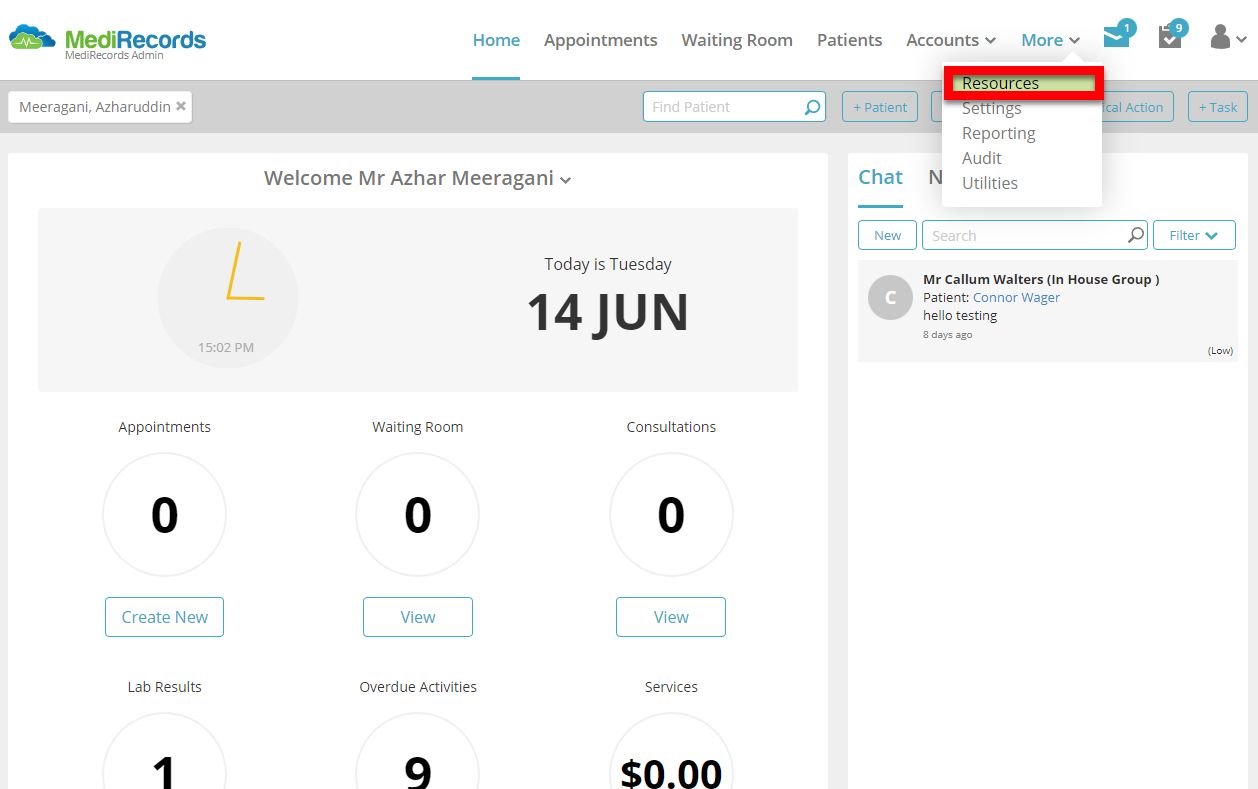1258x789 pixels.
Task: Go to the Home navigation tab
Action: pyautogui.click(x=496, y=40)
